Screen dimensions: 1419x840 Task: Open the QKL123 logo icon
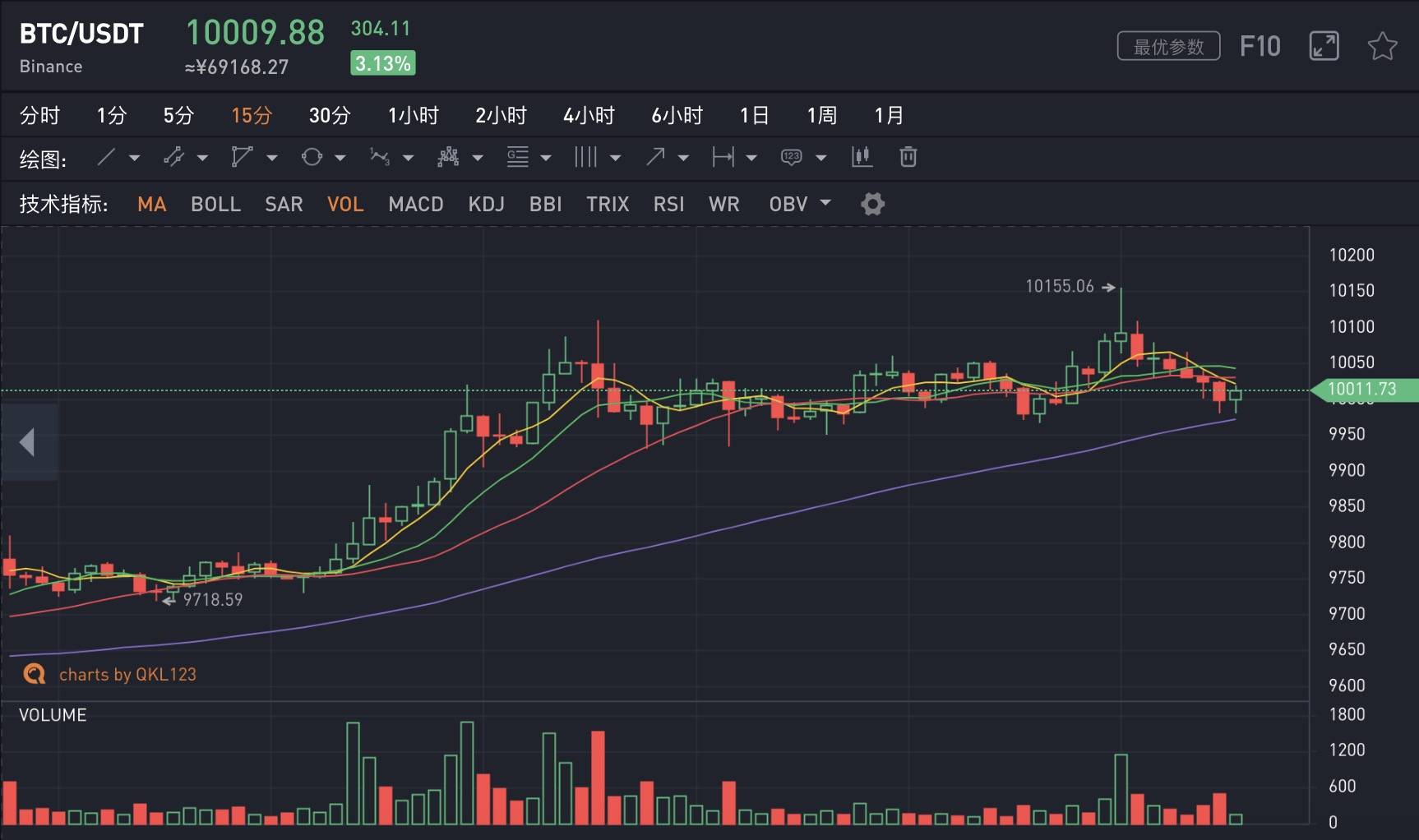[35, 674]
